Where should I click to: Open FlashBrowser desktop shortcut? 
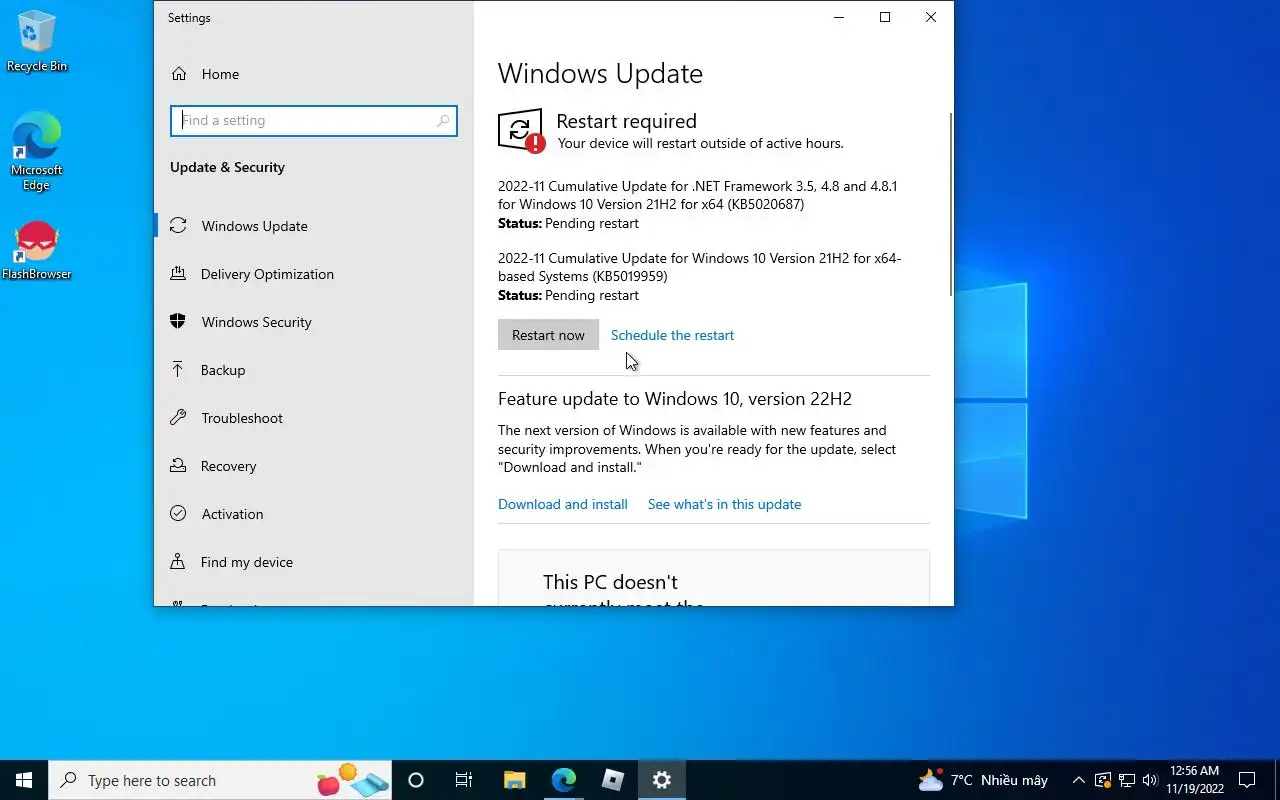pos(37,251)
